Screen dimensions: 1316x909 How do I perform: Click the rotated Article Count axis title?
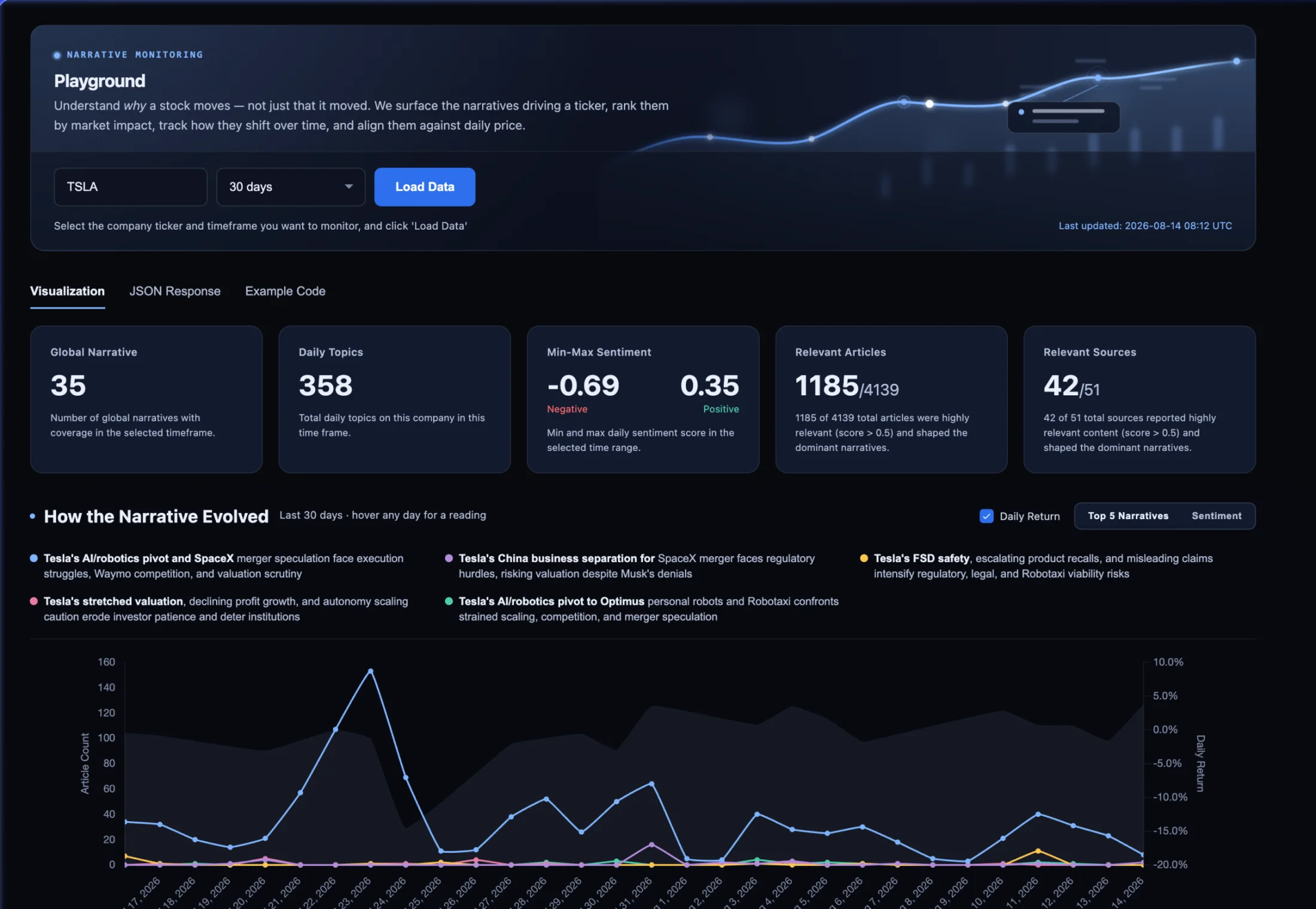[x=85, y=764]
